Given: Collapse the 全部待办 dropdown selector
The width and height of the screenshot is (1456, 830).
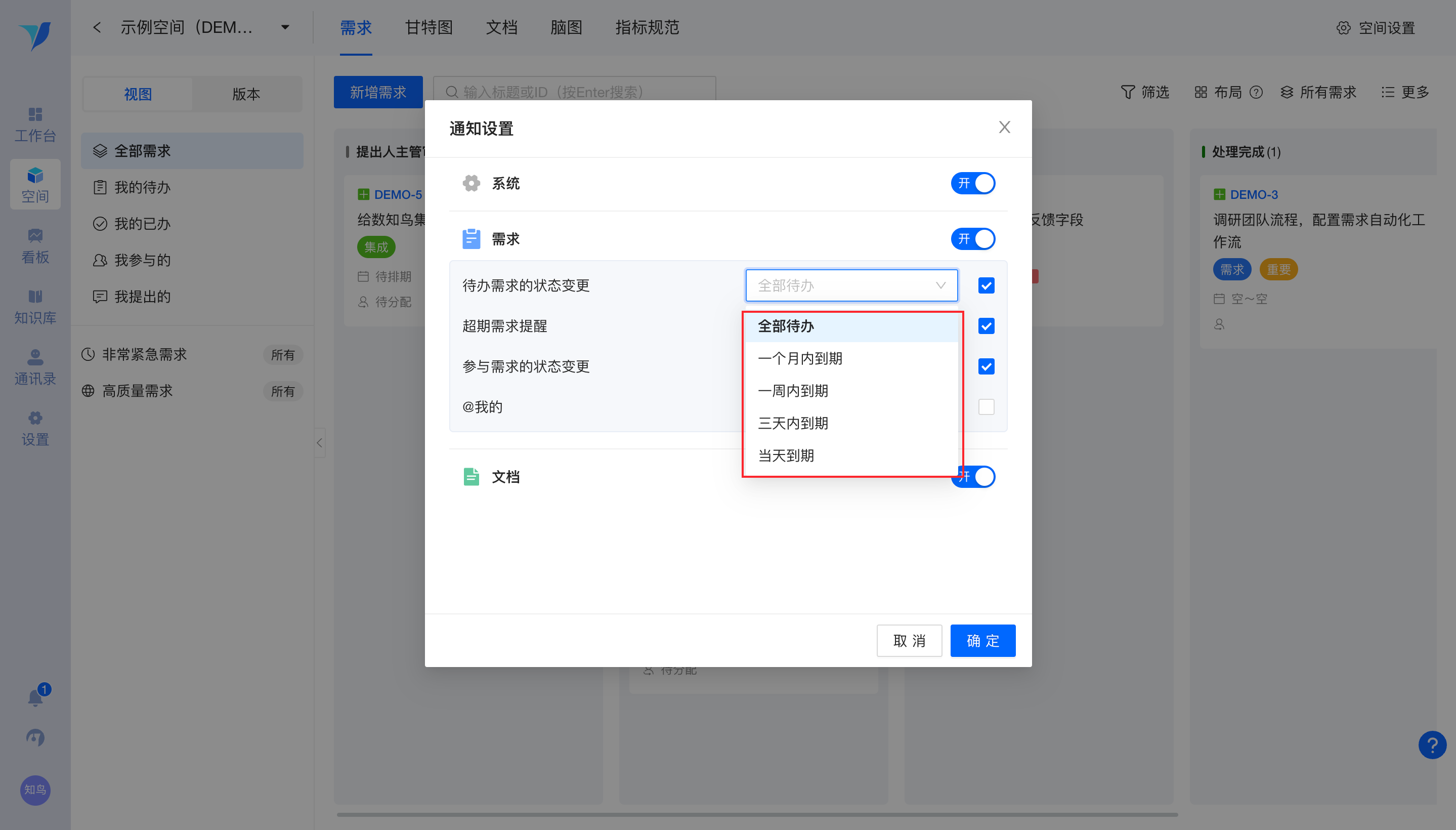Looking at the screenshot, I should 851,285.
